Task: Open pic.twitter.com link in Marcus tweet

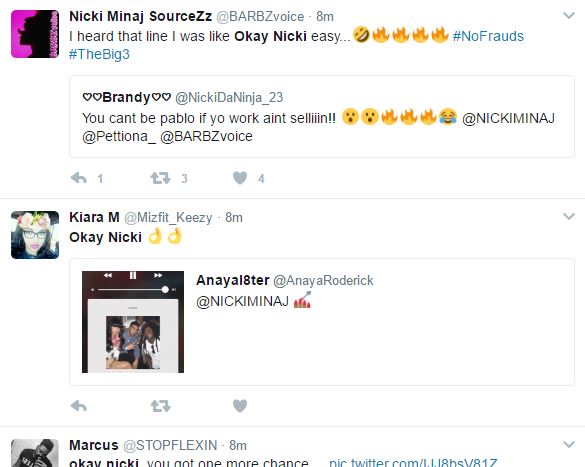Action: point(413,463)
